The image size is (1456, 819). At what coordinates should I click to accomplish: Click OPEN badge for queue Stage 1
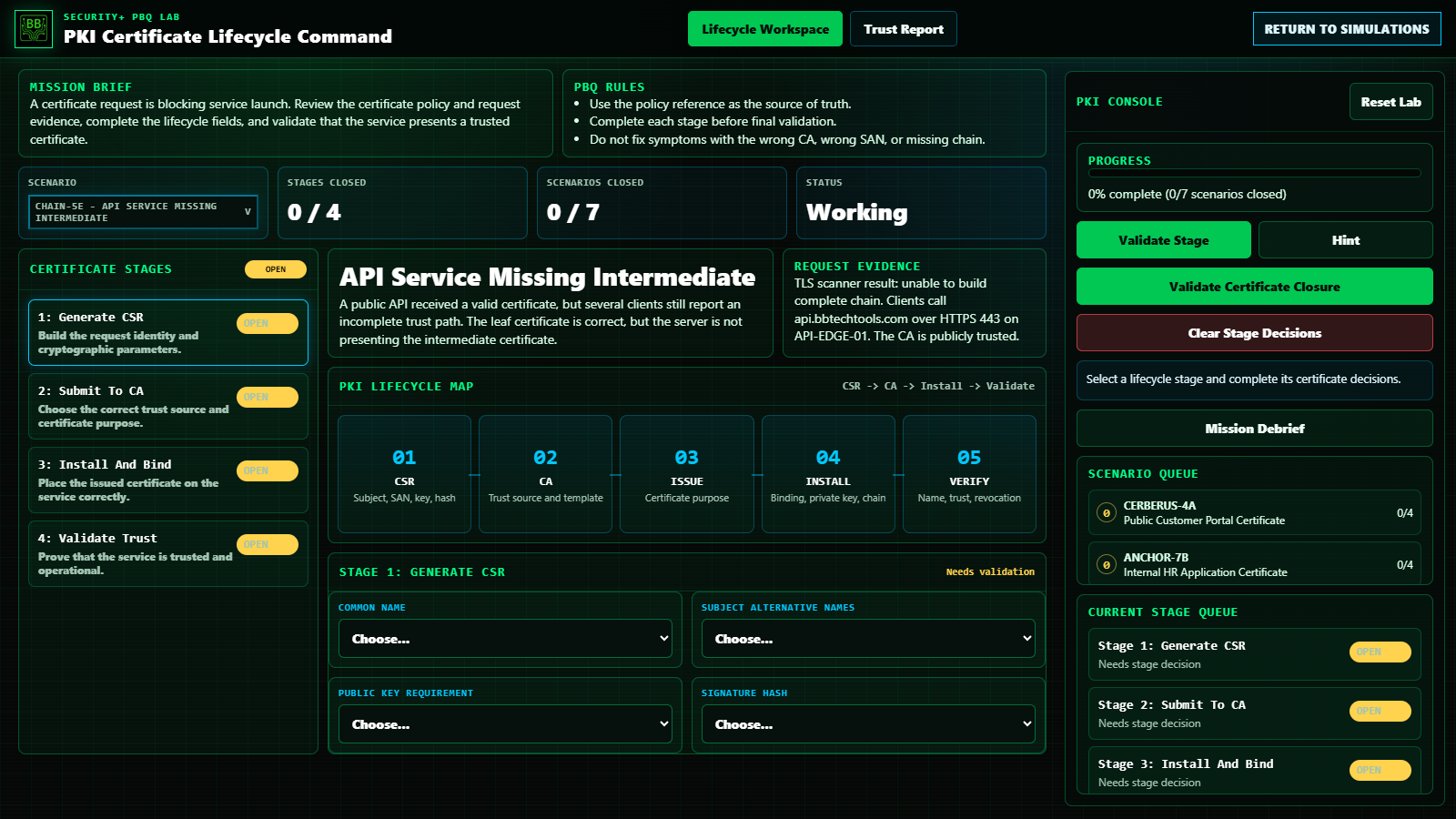pos(1380,652)
